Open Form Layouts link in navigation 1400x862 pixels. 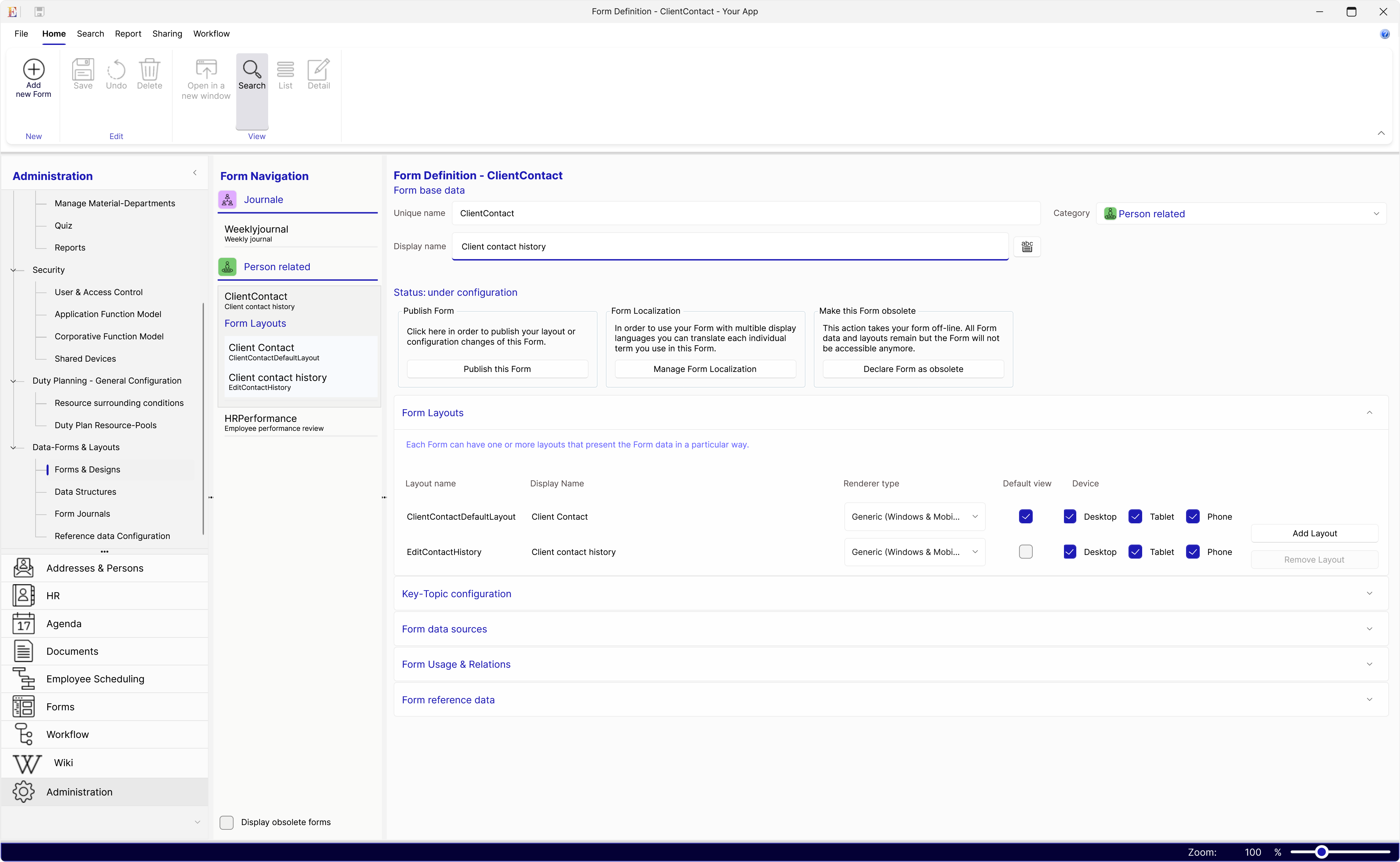point(256,323)
